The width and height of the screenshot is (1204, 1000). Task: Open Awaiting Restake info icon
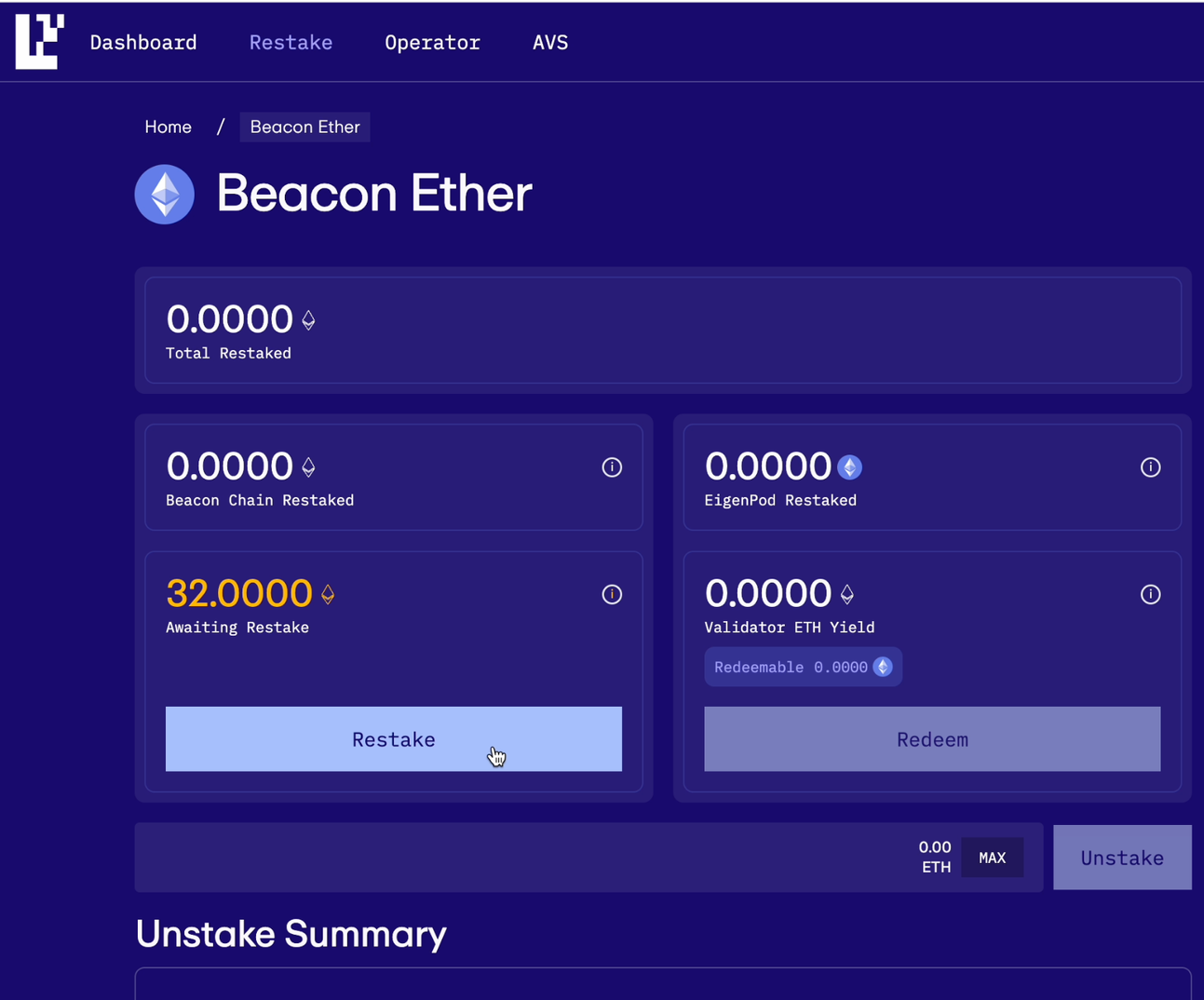(612, 594)
